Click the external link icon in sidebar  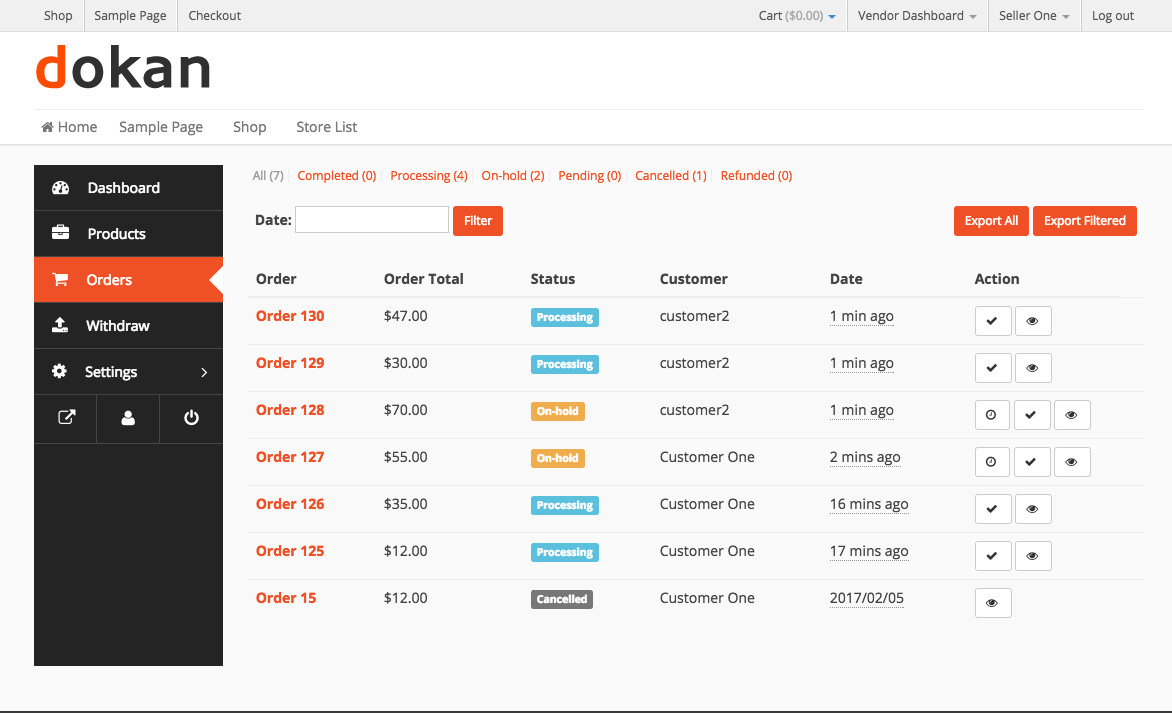66,418
